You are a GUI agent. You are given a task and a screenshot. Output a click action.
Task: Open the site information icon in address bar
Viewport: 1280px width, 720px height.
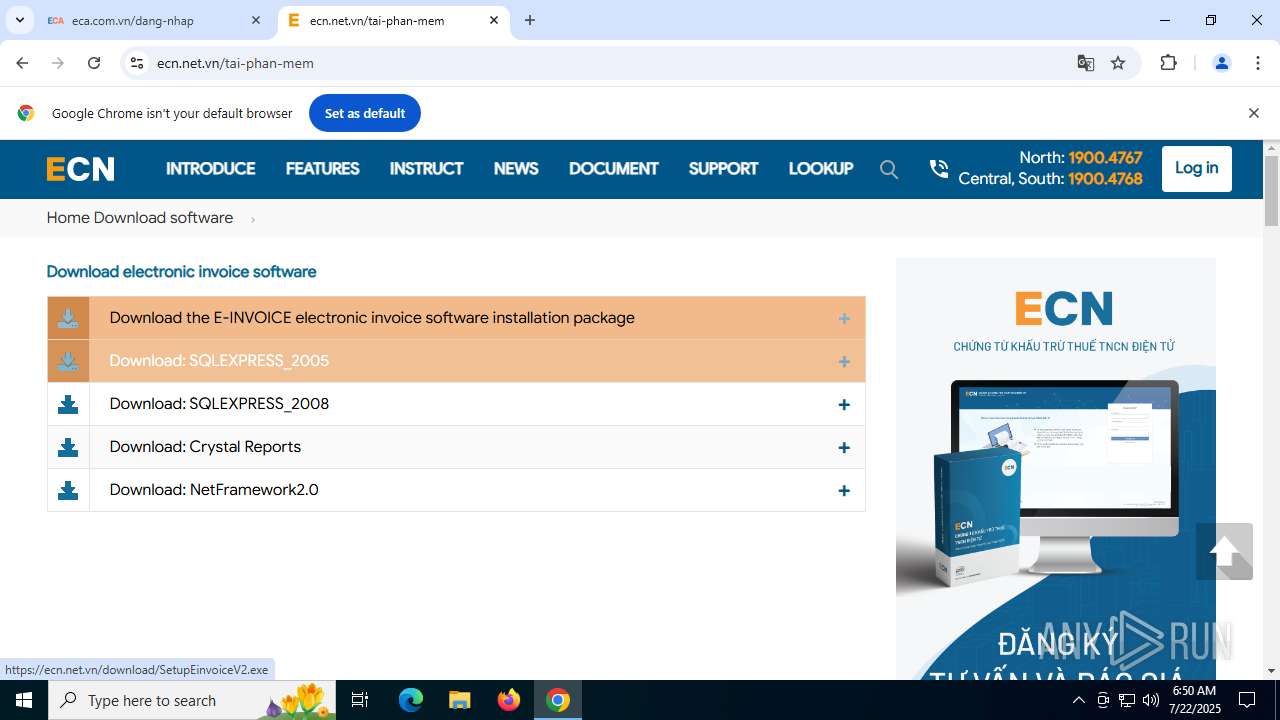coord(138,63)
